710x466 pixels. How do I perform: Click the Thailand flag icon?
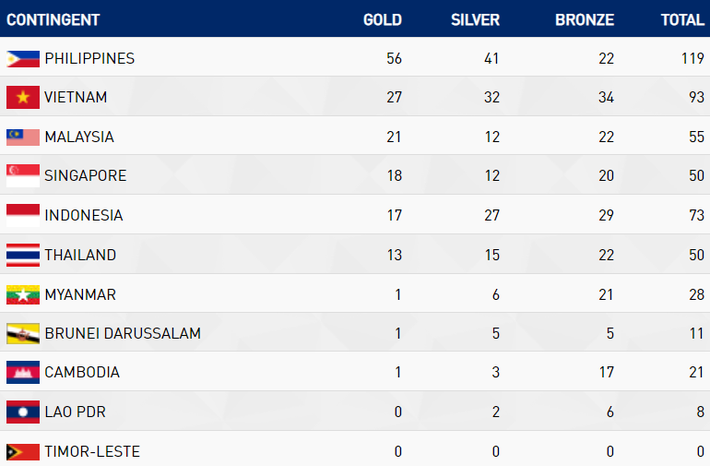[22, 255]
